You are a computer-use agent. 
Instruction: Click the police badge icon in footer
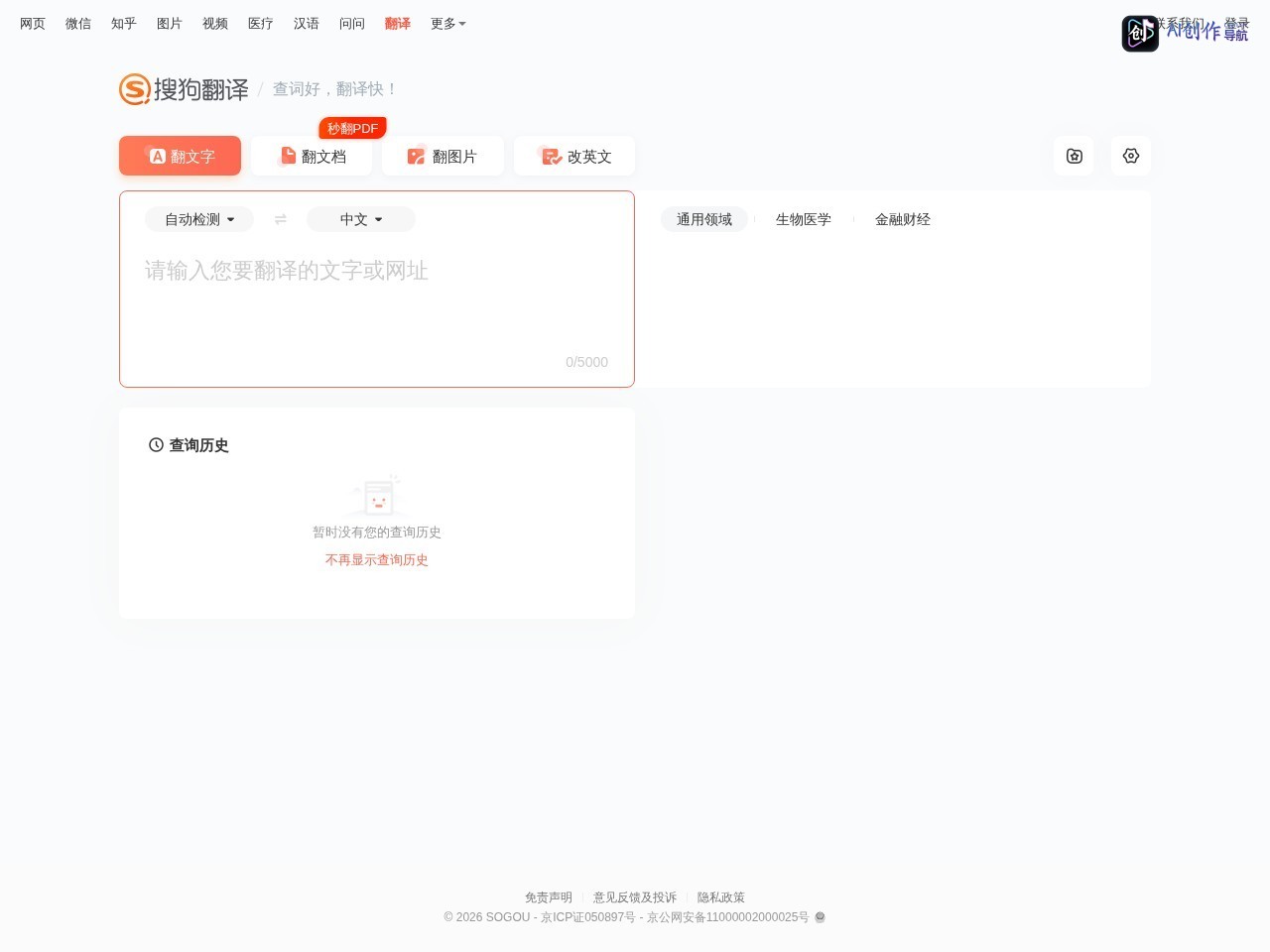tap(820, 917)
